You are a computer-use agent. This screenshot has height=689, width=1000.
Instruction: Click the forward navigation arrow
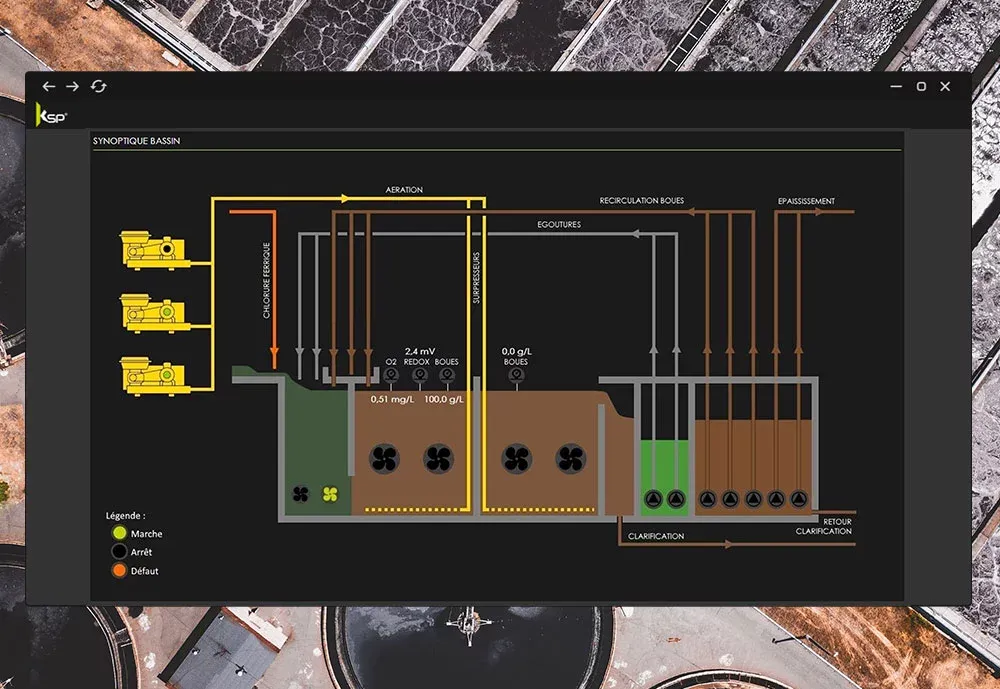(x=73, y=87)
